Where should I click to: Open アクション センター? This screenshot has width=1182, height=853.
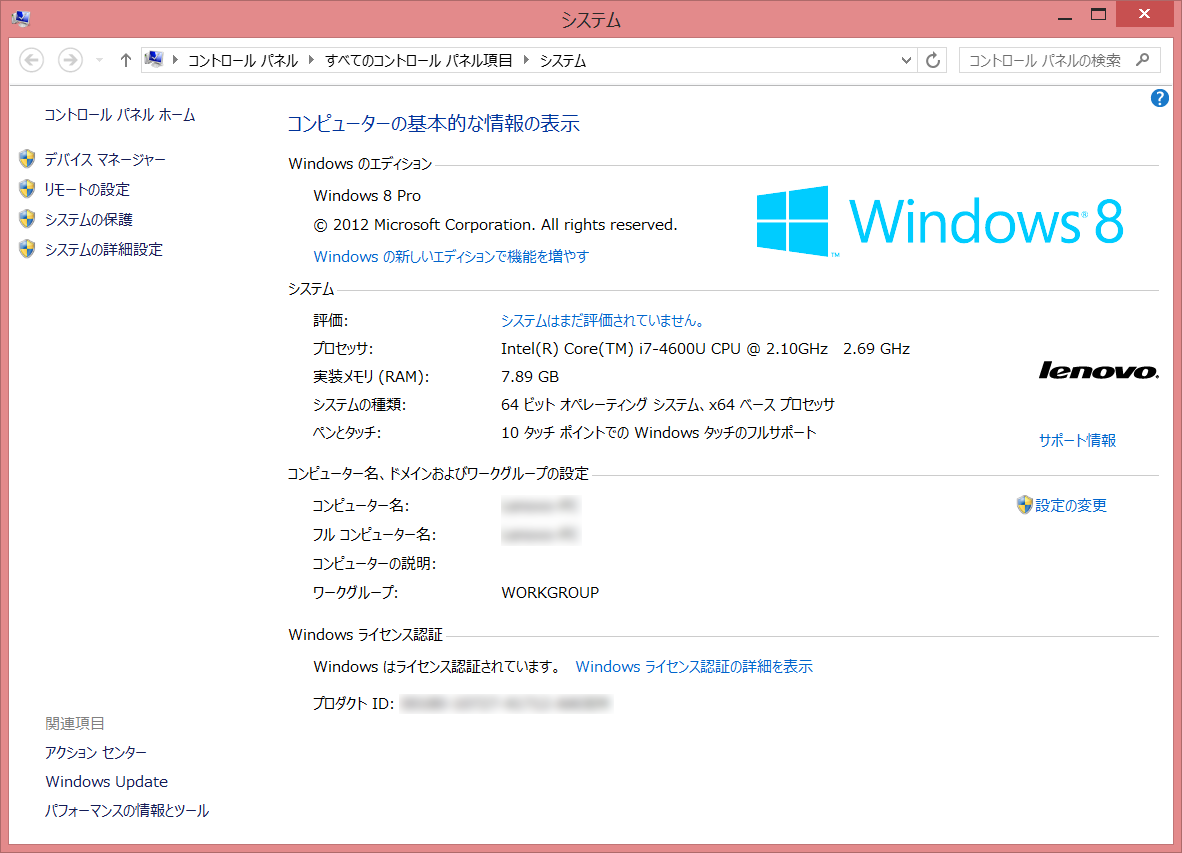[x=96, y=752]
